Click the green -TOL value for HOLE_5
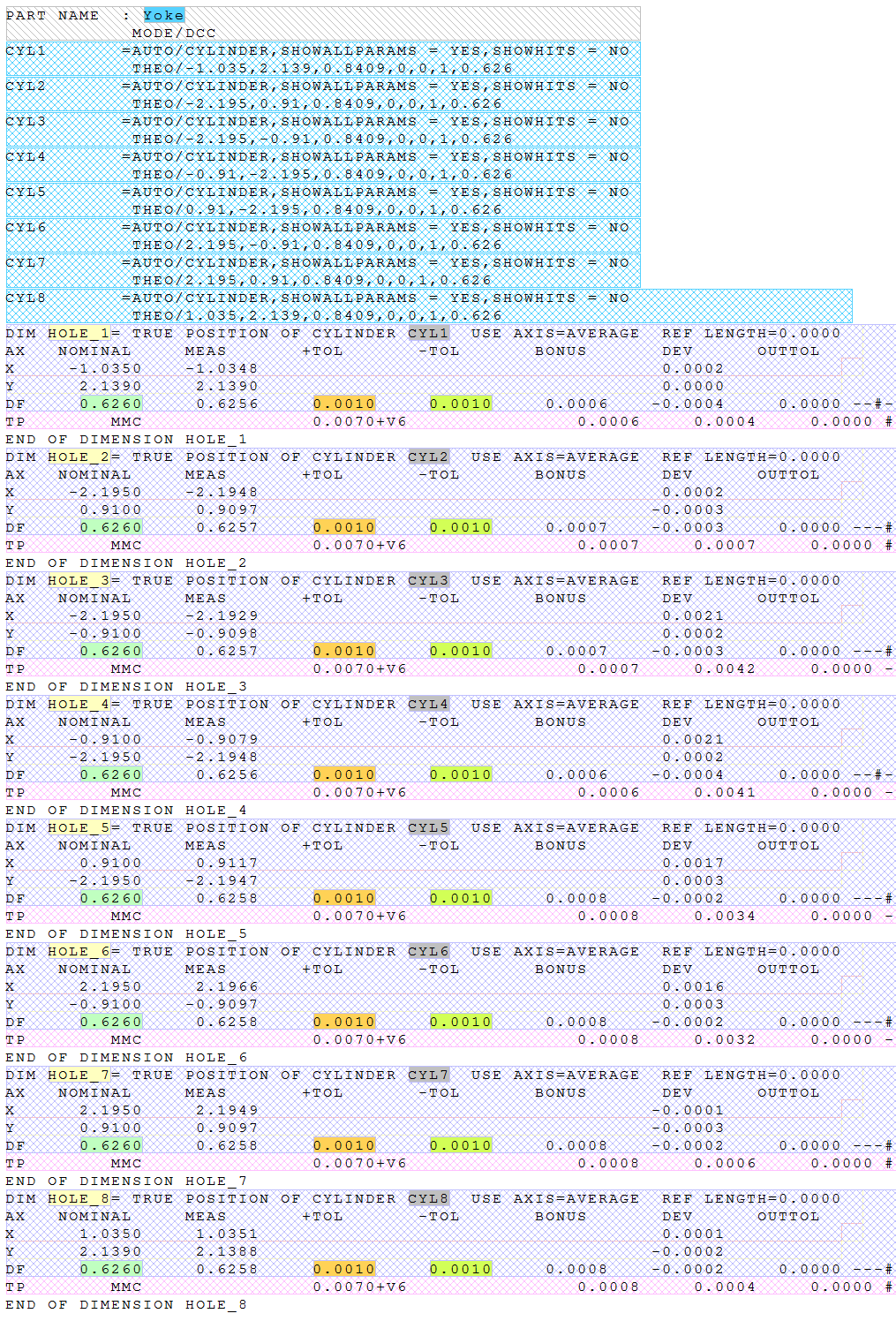This screenshot has width=896, height=1321. (460, 898)
